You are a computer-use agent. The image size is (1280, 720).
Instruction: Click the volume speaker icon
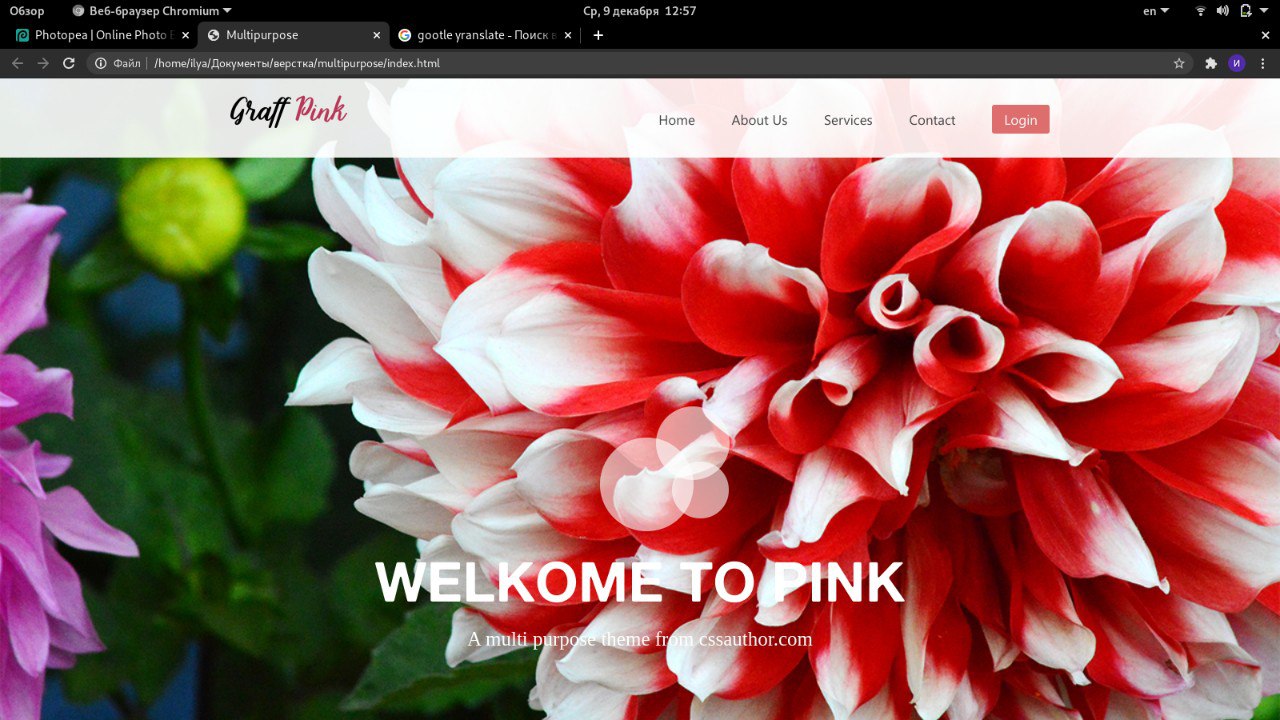[1222, 11]
